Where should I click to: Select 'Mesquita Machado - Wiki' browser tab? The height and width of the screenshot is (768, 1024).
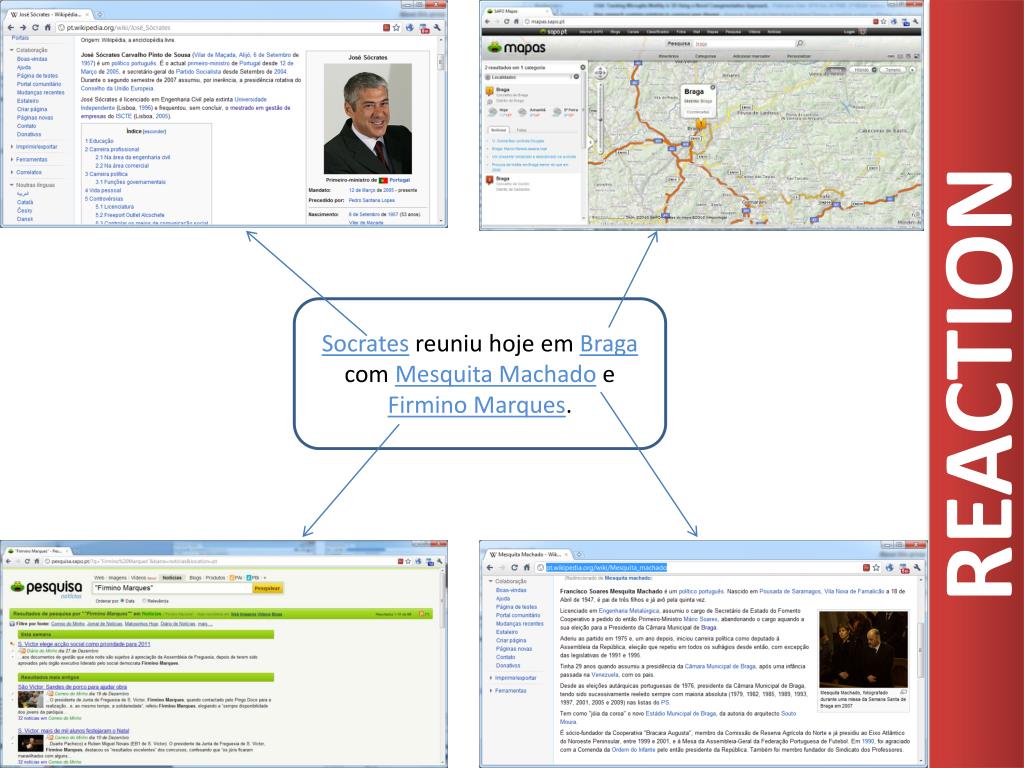tap(529, 554)
